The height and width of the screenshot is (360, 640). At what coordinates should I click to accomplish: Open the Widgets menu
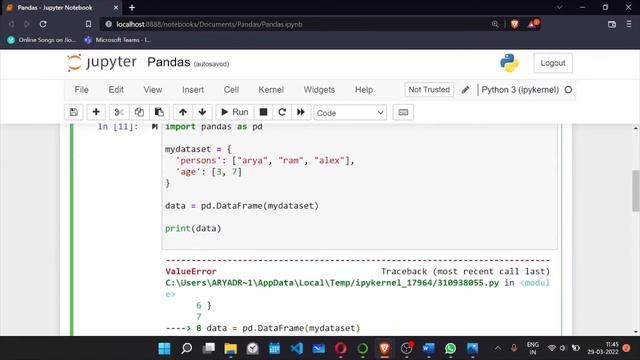point(319,90)
